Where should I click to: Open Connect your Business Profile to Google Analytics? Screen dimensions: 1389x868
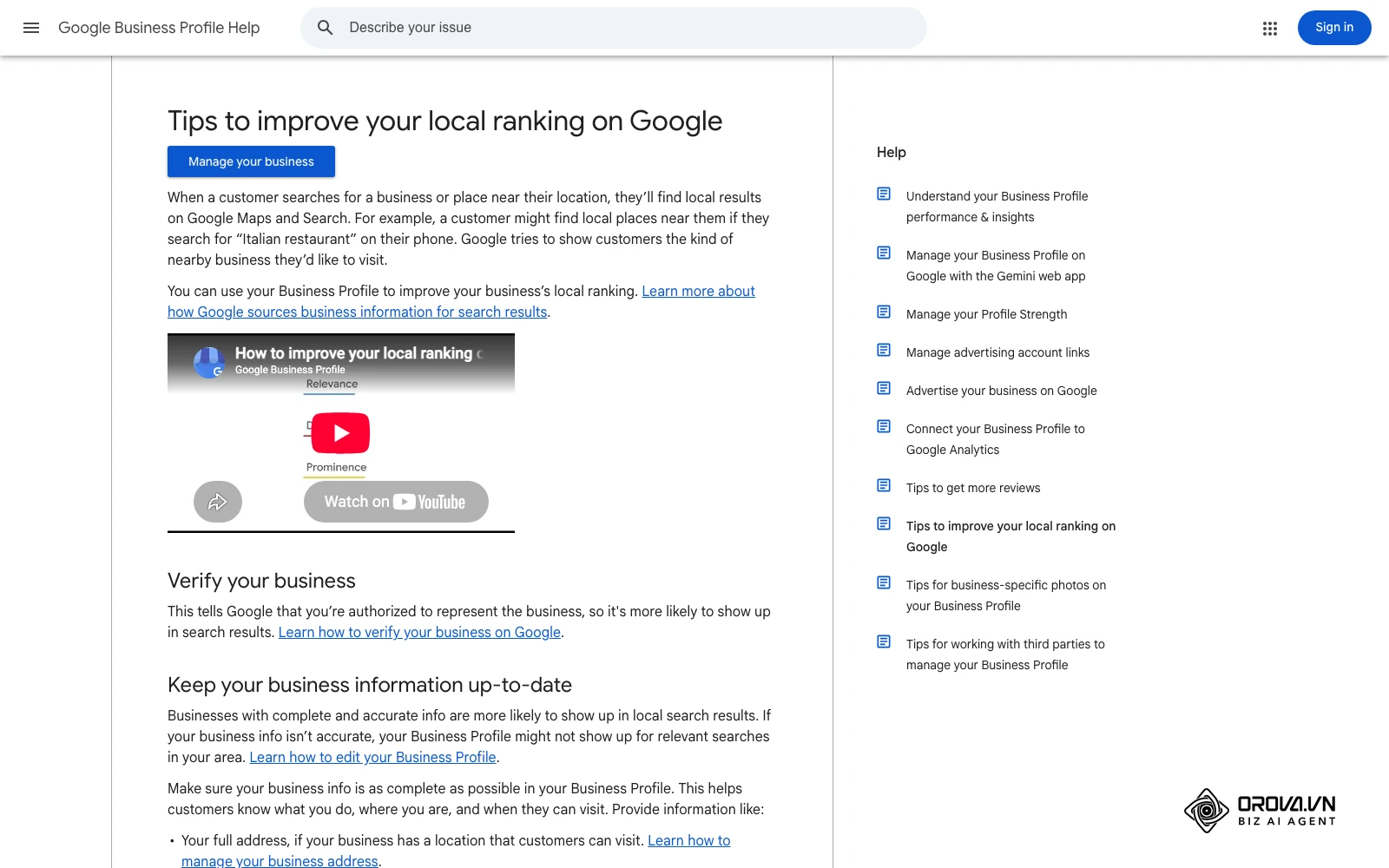click(995, 439)
